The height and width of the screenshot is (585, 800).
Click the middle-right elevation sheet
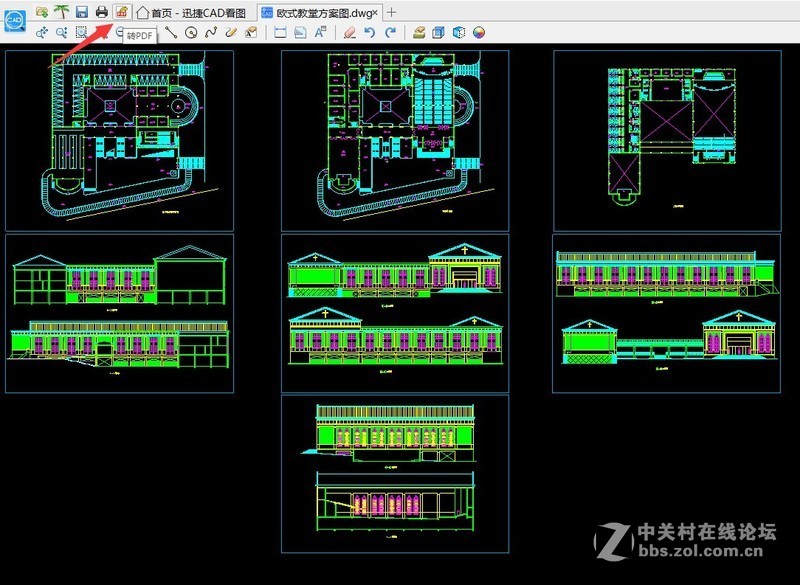click(666, 313)
